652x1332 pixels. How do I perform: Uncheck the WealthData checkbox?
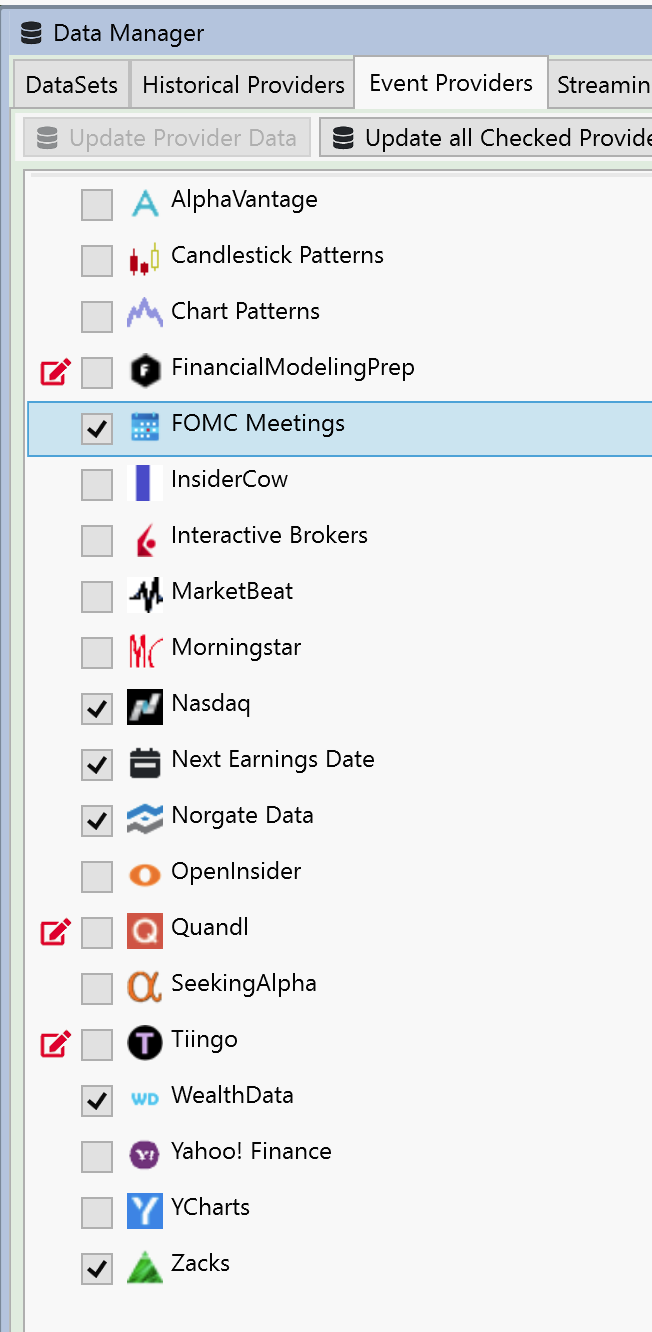97,1101
